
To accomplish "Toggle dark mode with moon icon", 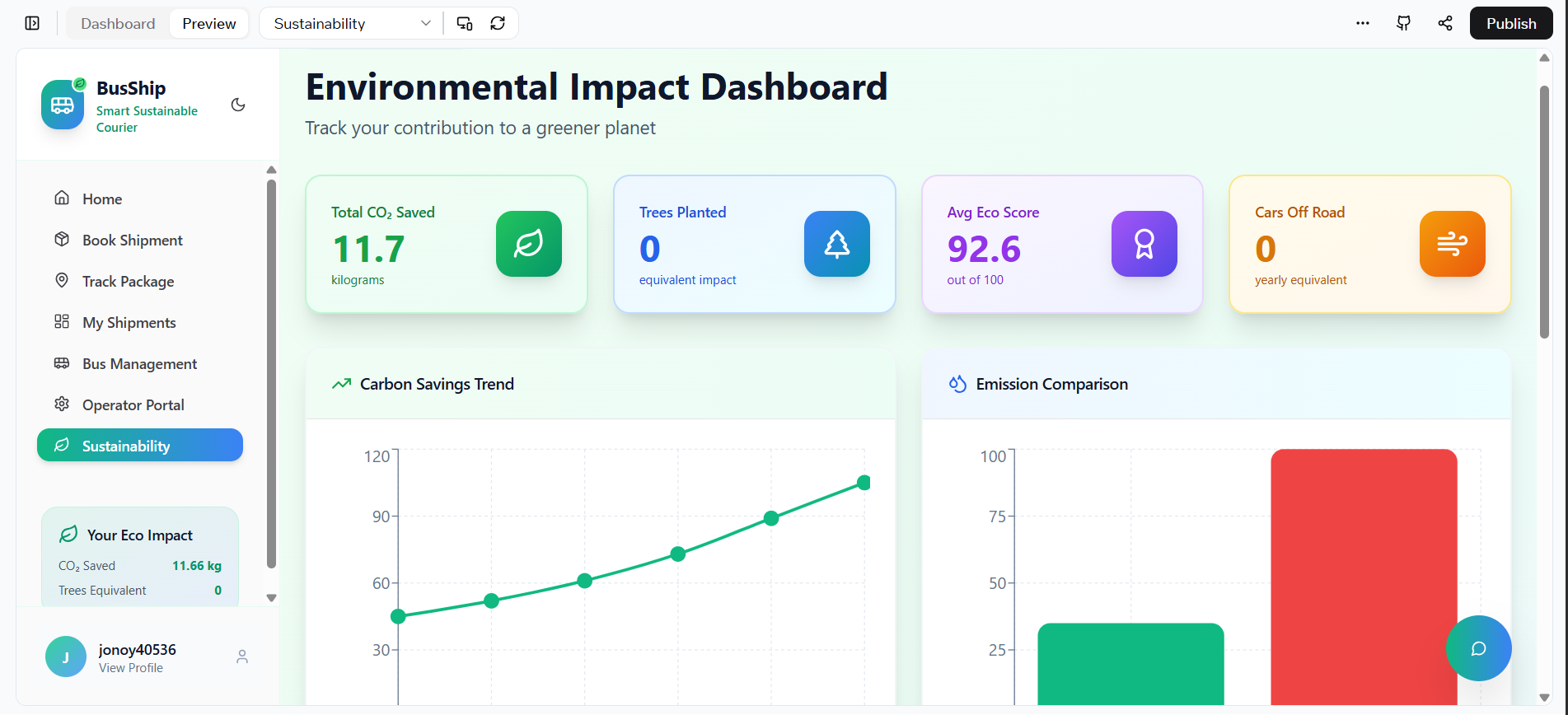I will (238, 105).
